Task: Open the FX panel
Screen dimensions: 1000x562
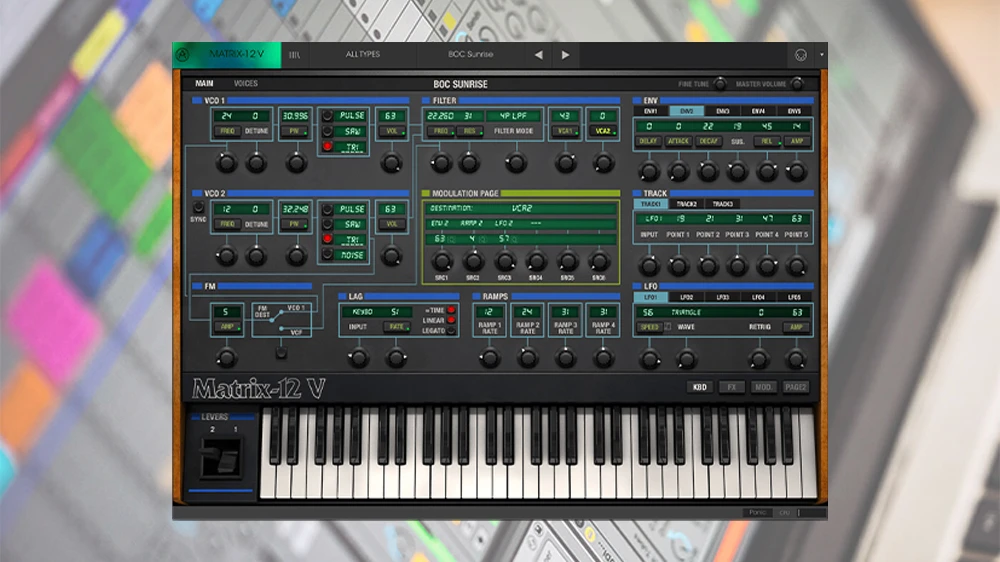Action: click(x=732, y=387)
